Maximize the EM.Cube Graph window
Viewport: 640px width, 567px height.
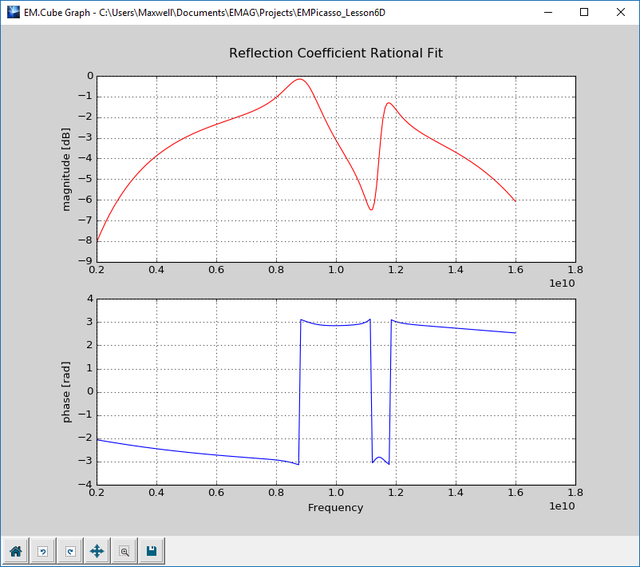pos(584,12)
